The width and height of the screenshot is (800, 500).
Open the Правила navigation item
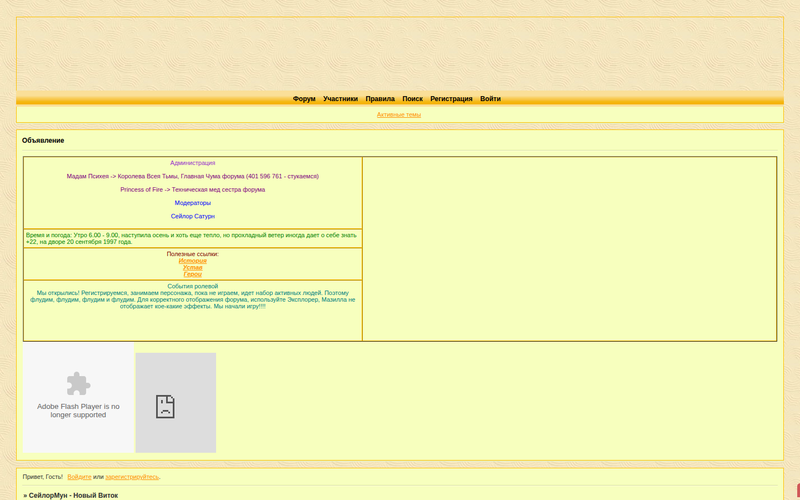380,99
